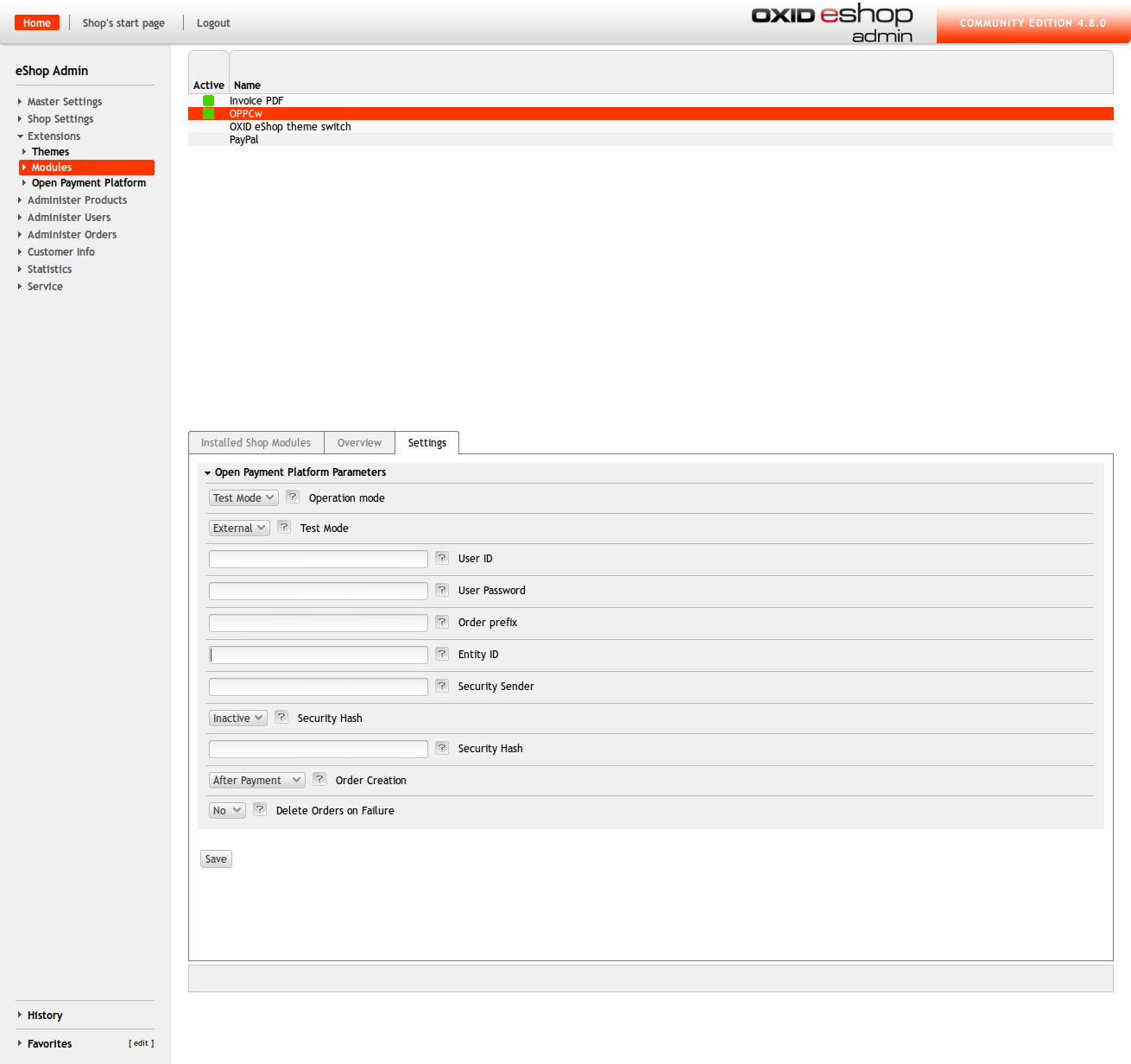The image size is (1131, 1064).
Task: Expand Shop Settings menu
Action: click(60, 119)
